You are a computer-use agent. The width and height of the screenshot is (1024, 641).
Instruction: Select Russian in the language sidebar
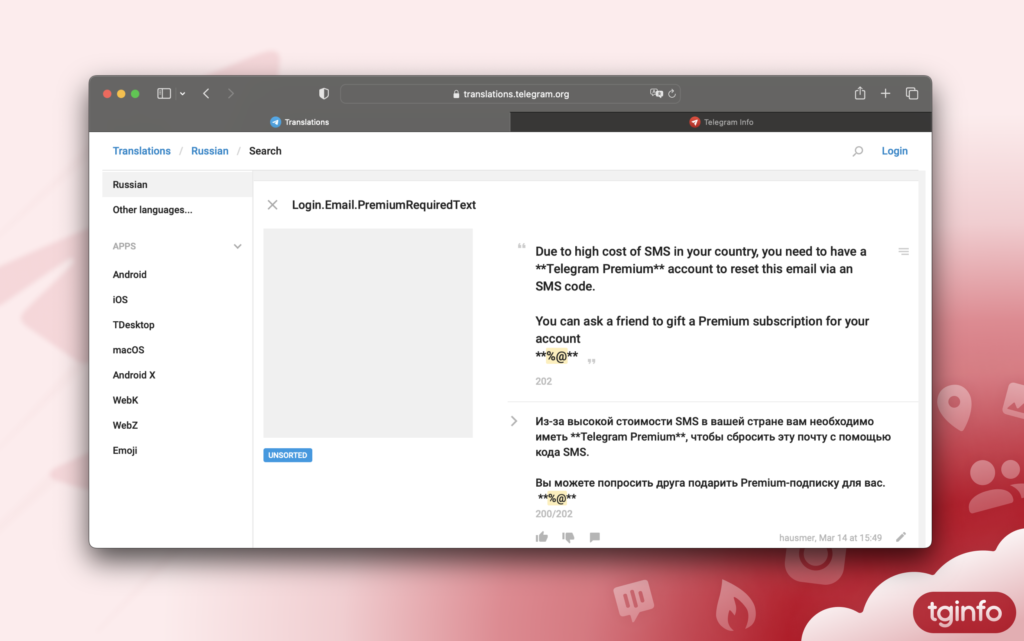coord(177,185)
